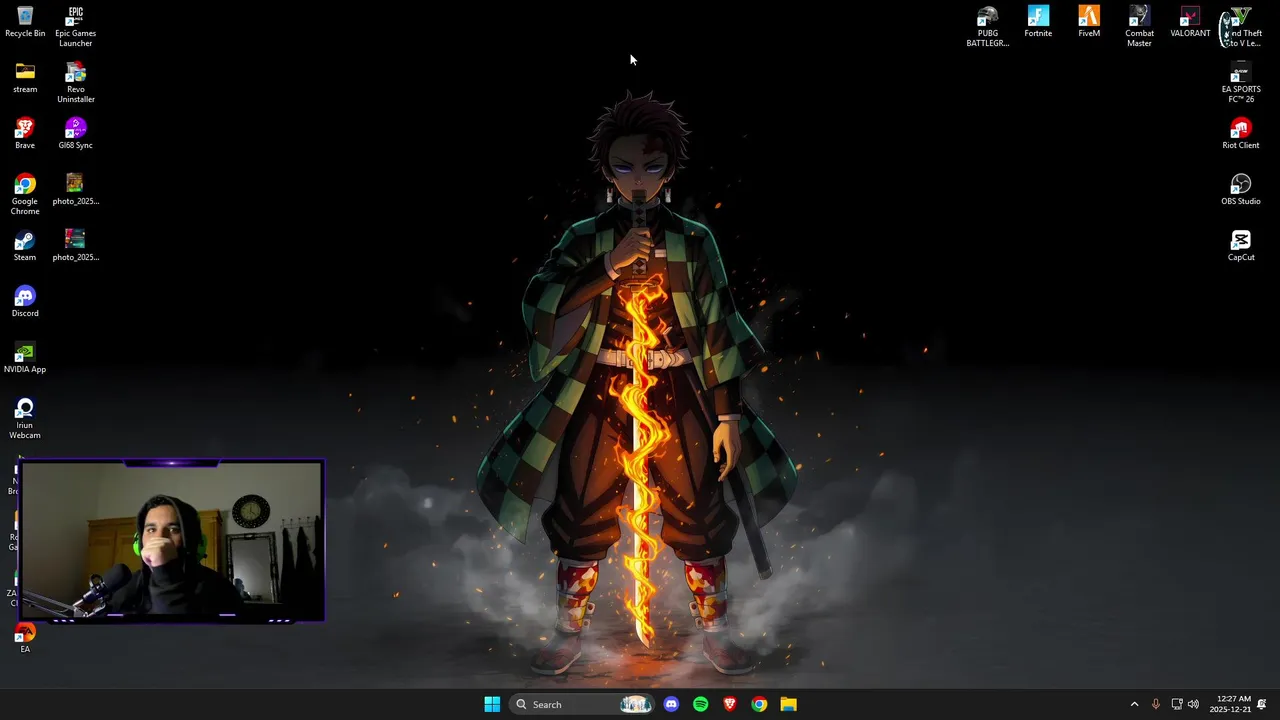Select the CapCut desktop shortcut
The height and width of the screenshot is (720, 1280).
click(x=1241, y=246)
